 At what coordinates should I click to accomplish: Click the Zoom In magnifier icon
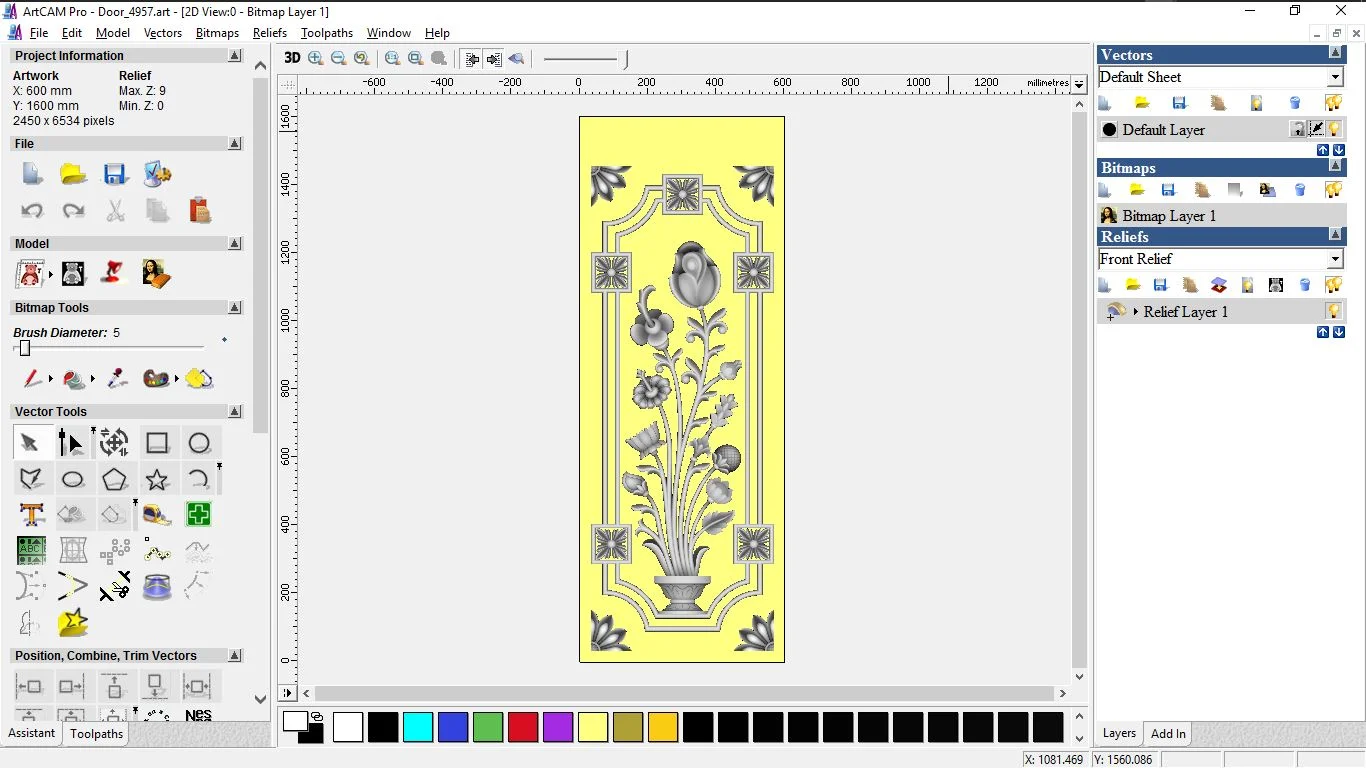tap(316, 59)
